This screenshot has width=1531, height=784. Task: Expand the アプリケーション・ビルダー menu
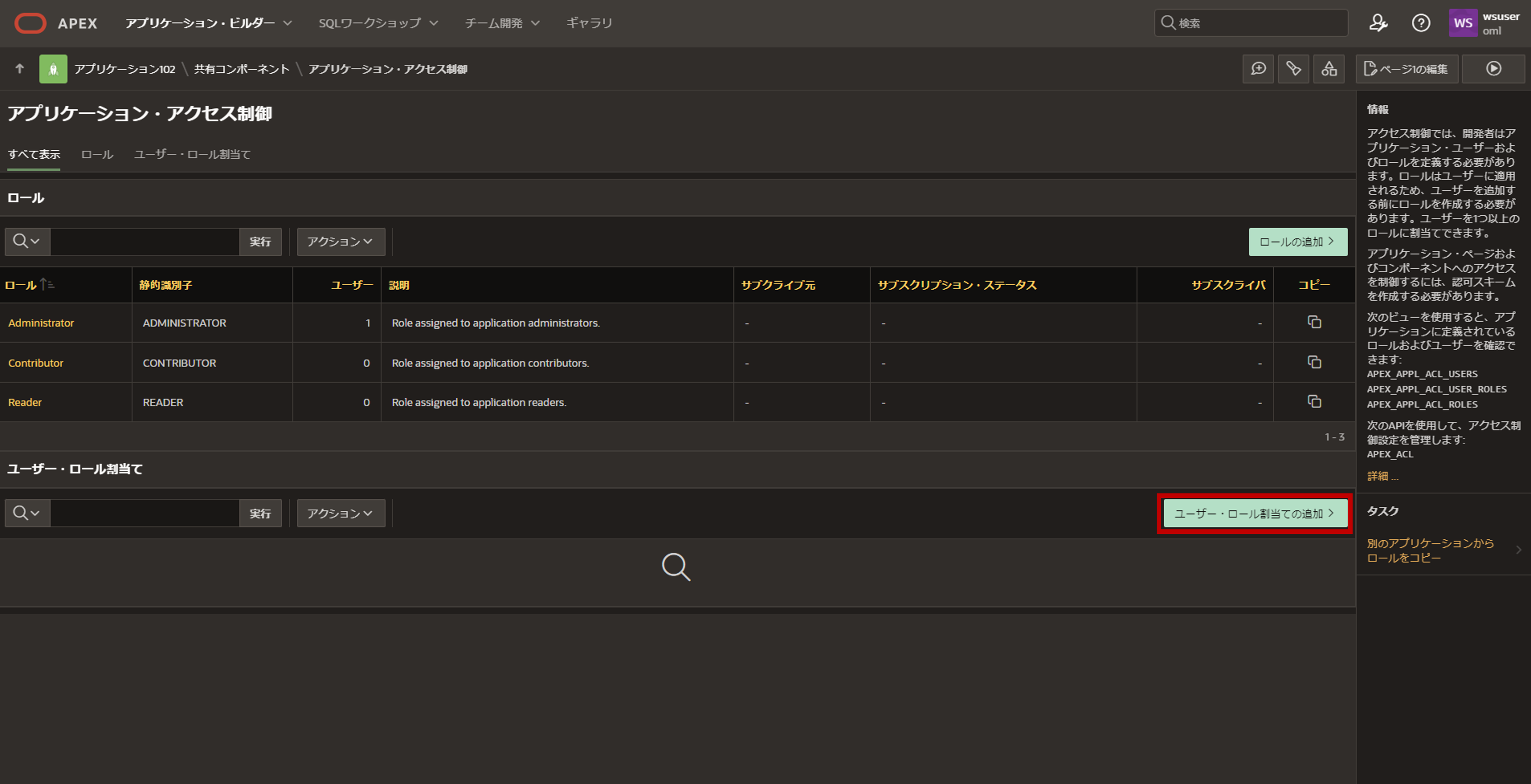[x=208, y=23]
